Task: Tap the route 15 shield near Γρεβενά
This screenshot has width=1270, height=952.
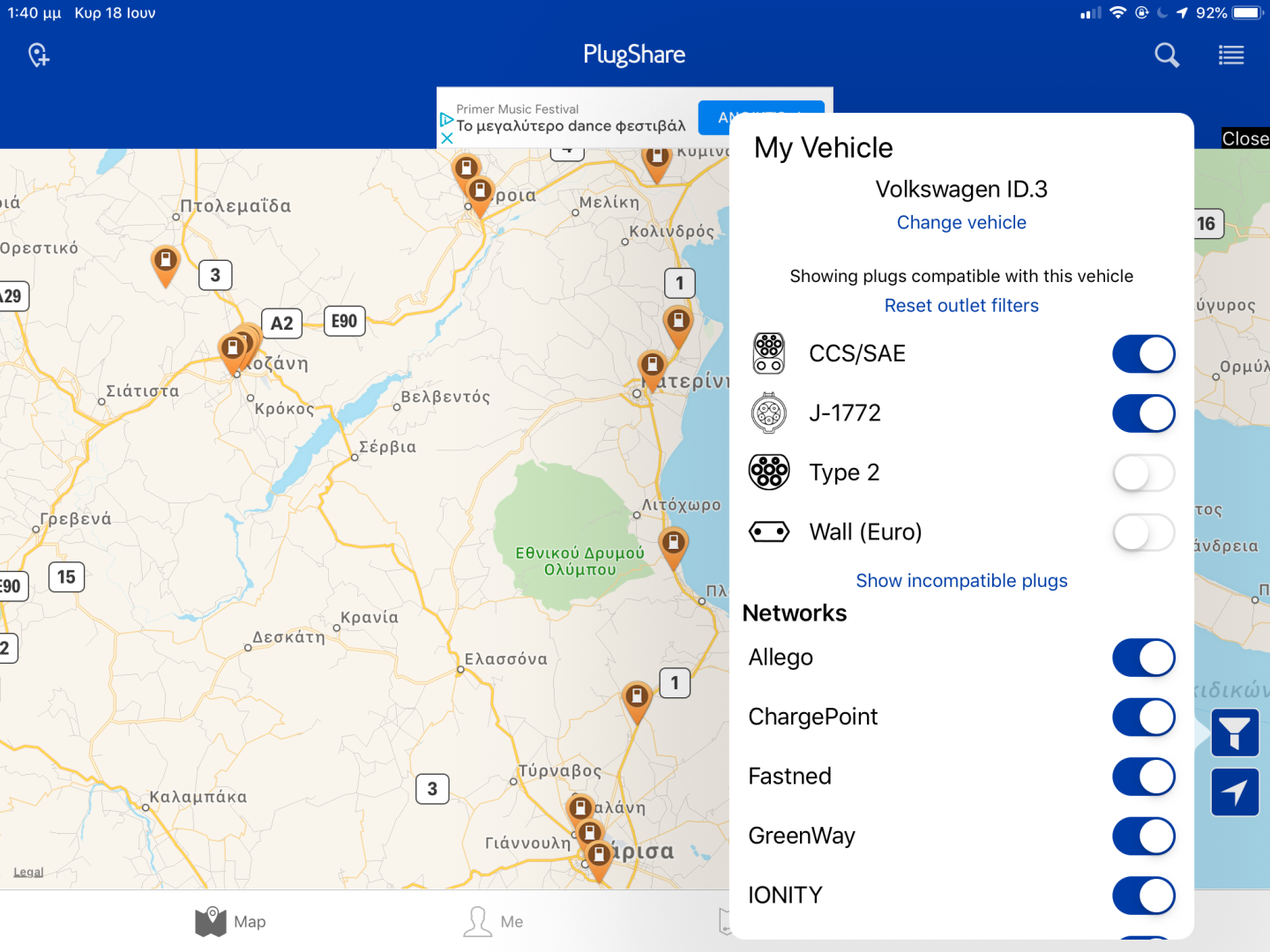Action: pyautogui.click(x=66, y=577)
